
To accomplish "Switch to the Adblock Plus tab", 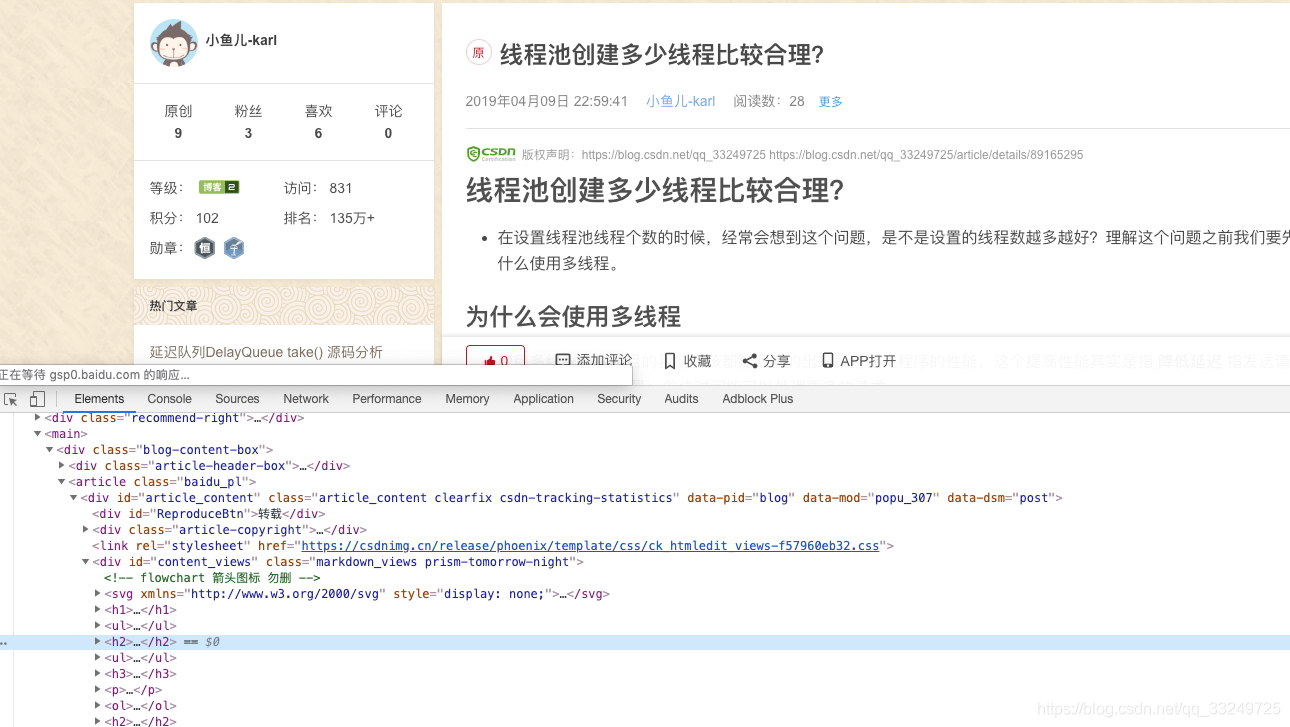I will (x=757, y=398).
